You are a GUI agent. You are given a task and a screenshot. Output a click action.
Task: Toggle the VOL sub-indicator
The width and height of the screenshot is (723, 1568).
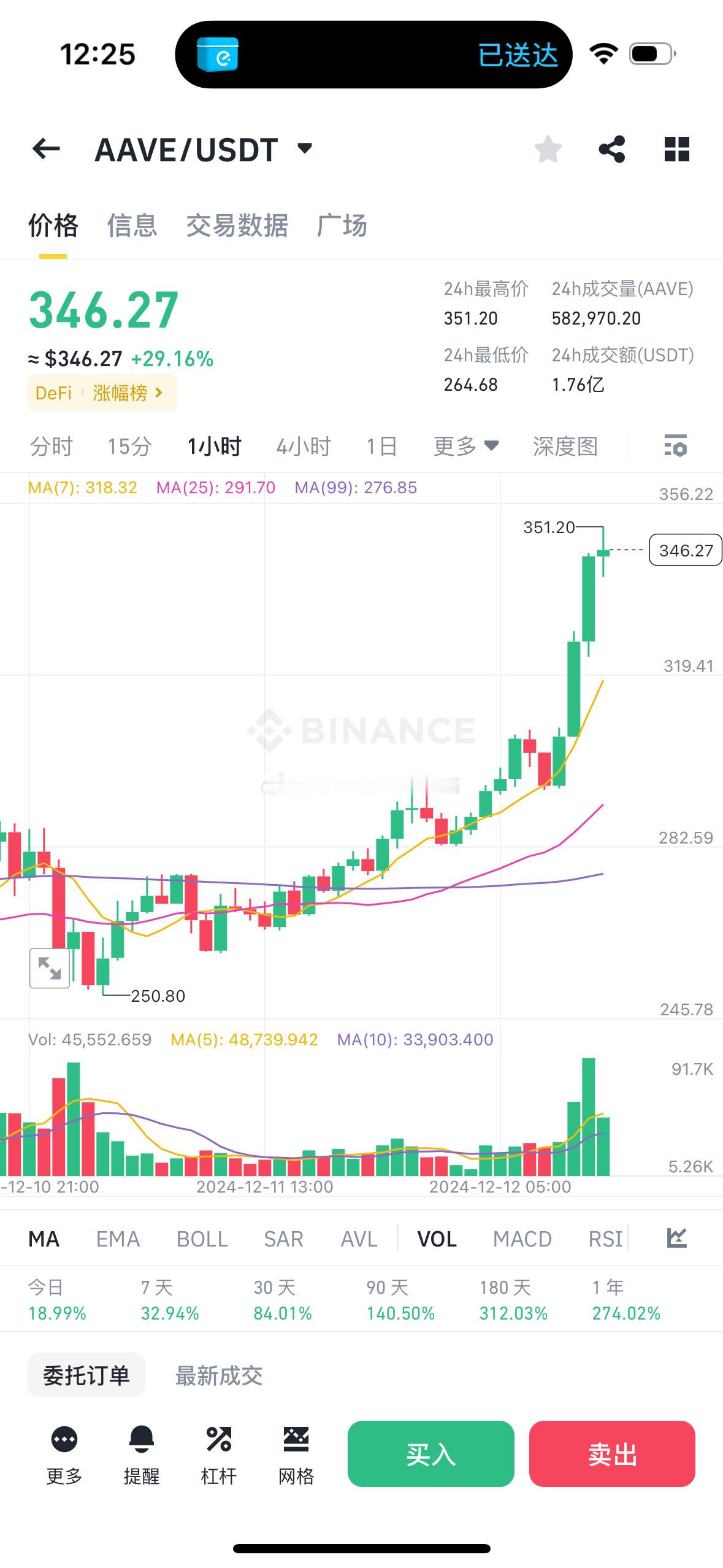437,1239
